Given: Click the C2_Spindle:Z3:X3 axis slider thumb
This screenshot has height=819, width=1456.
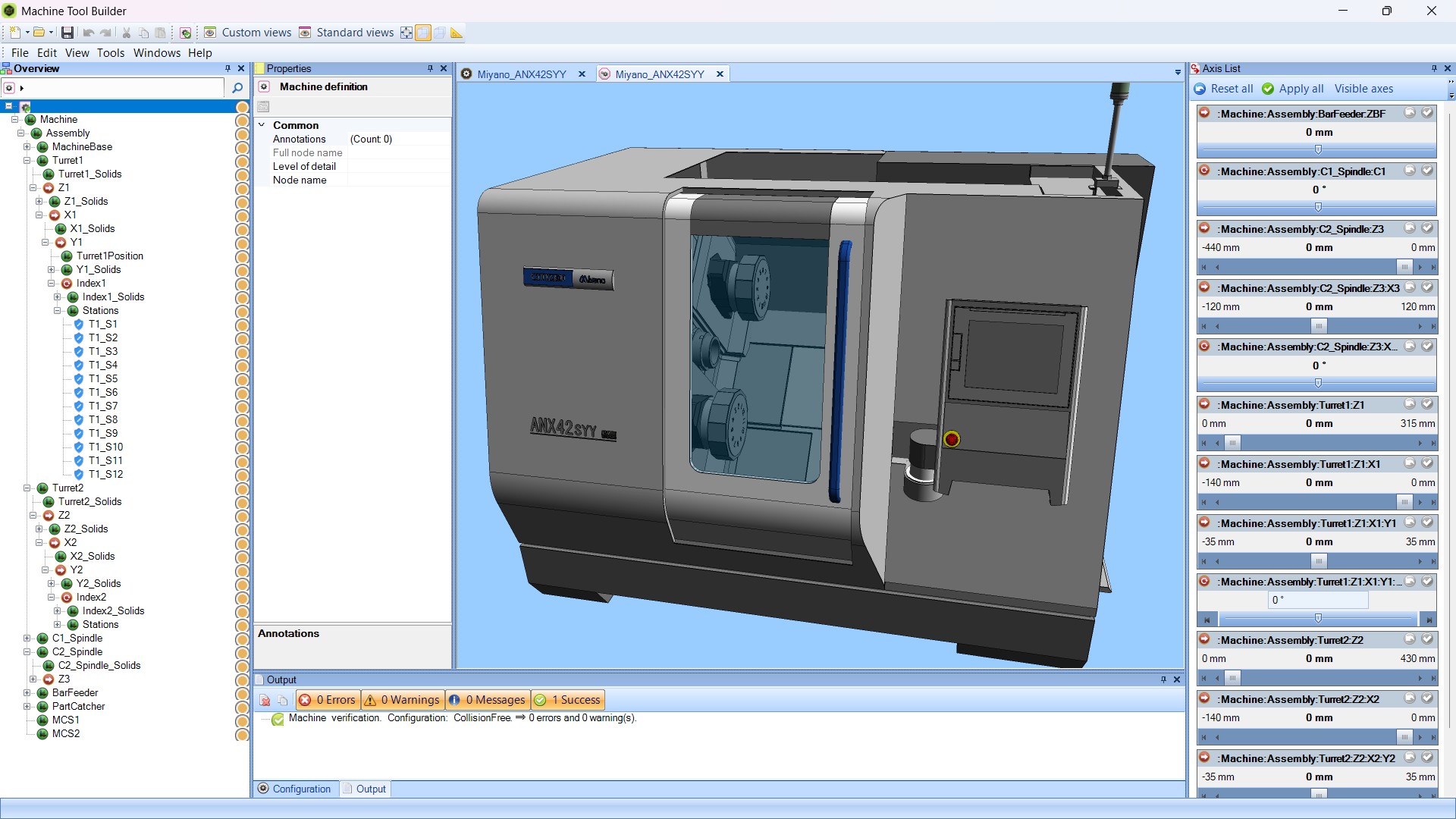Looking at the screenshot, I should tap(1319, 326).
